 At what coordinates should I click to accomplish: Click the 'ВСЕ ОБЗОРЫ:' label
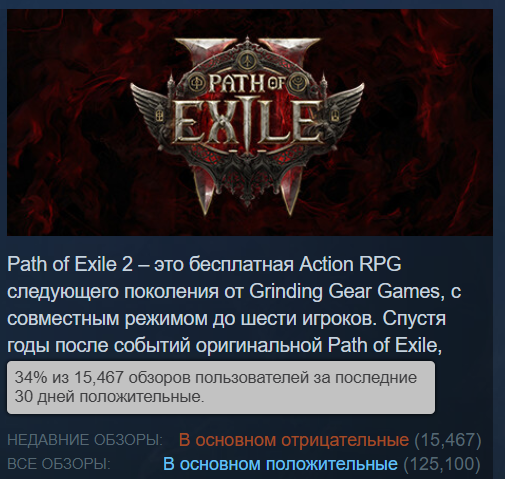coord(59,464)
